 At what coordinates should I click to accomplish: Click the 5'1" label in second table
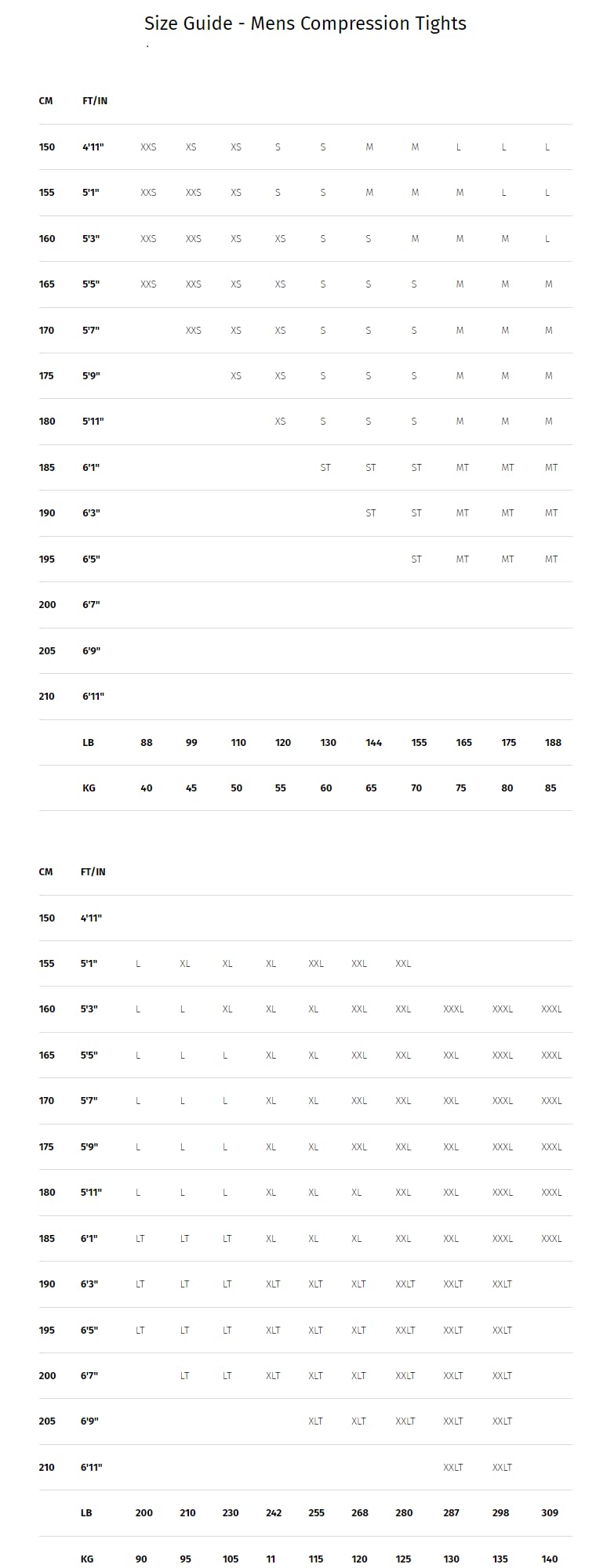[89, 963]
